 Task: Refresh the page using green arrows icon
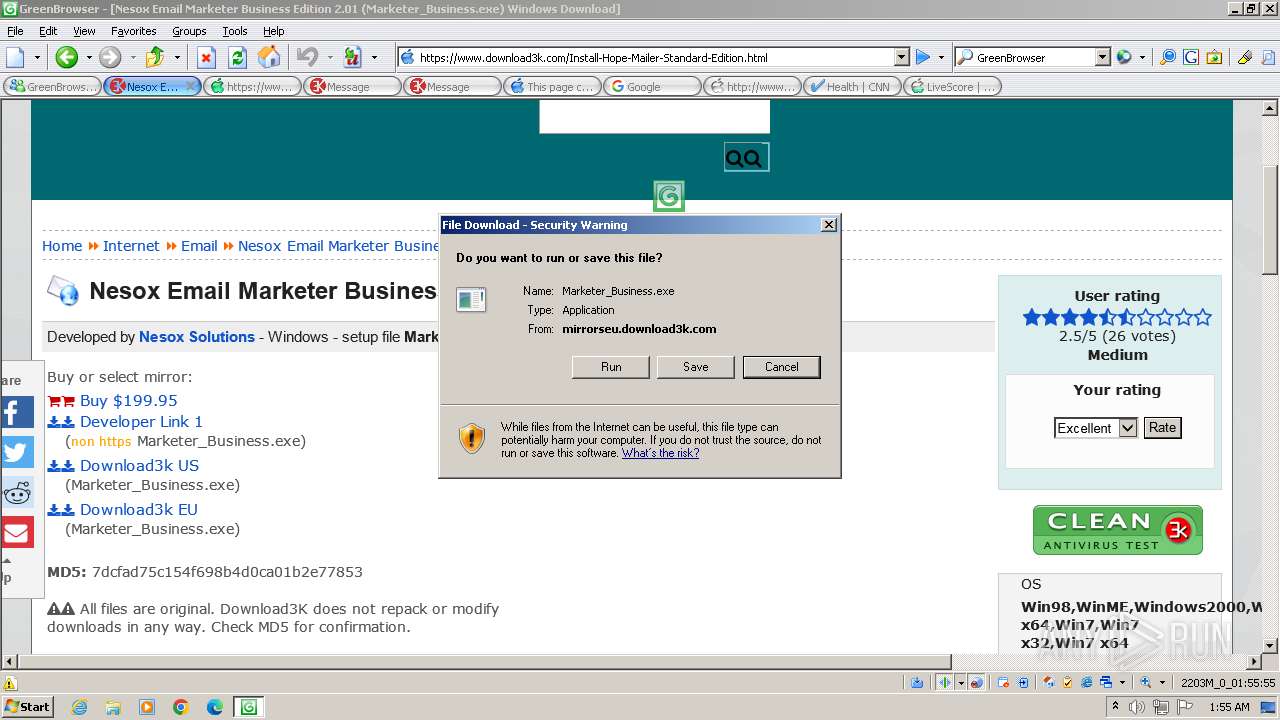coord(238,57)
